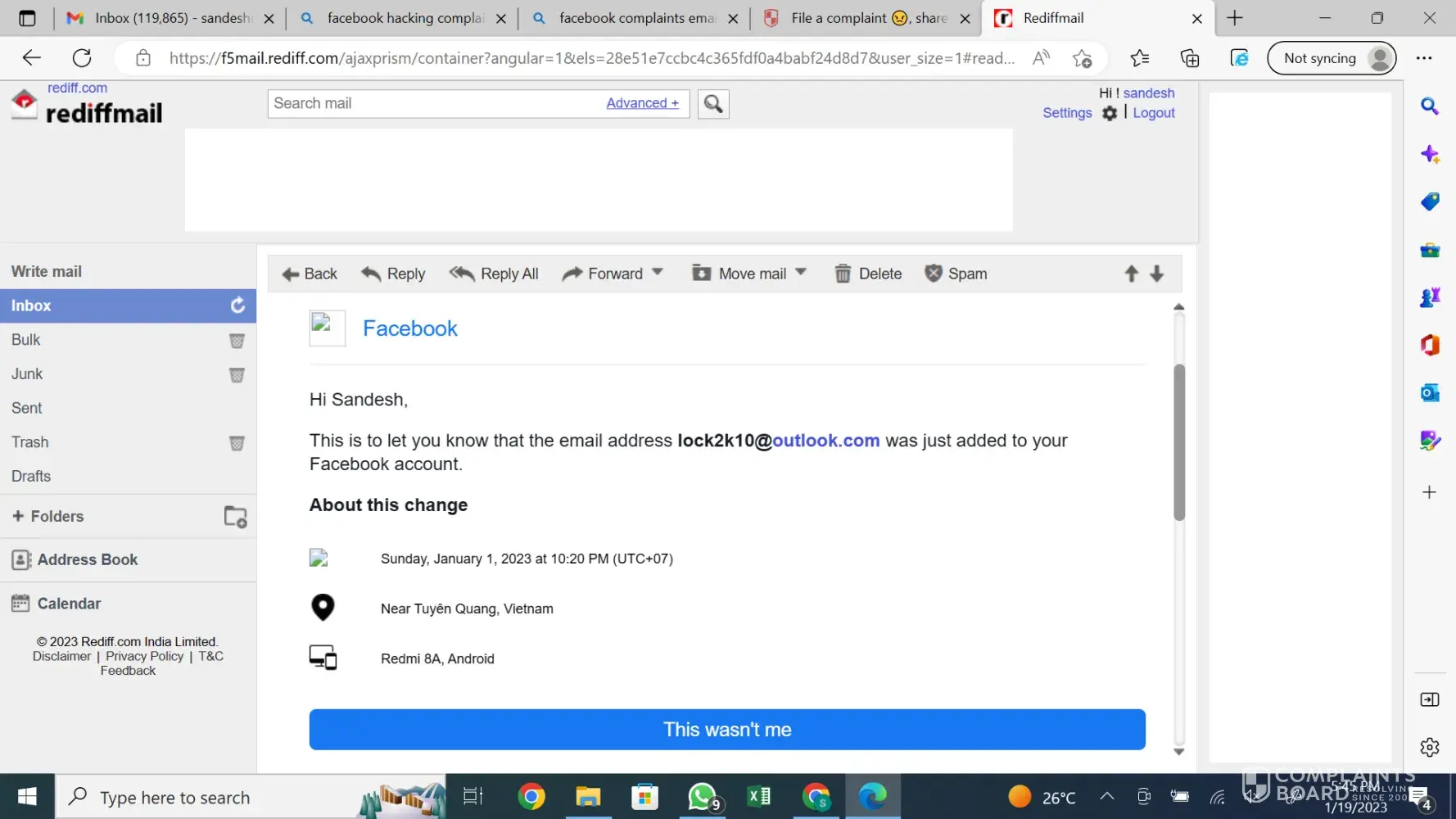Go to previous mail up arrow
This screenshot has width=1456, height=819.
pos(1131,274)
